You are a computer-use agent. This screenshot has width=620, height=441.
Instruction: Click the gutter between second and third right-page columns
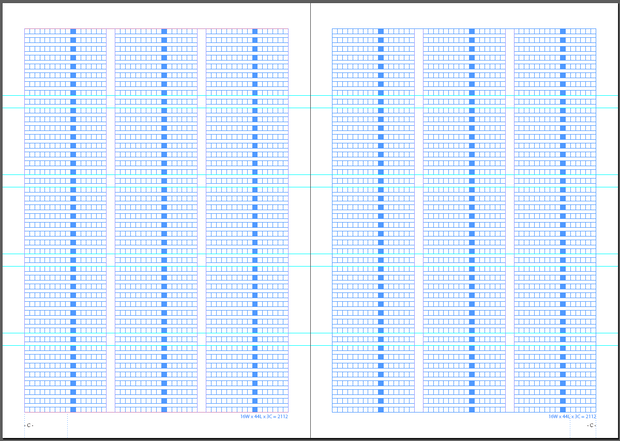[510, 220]
